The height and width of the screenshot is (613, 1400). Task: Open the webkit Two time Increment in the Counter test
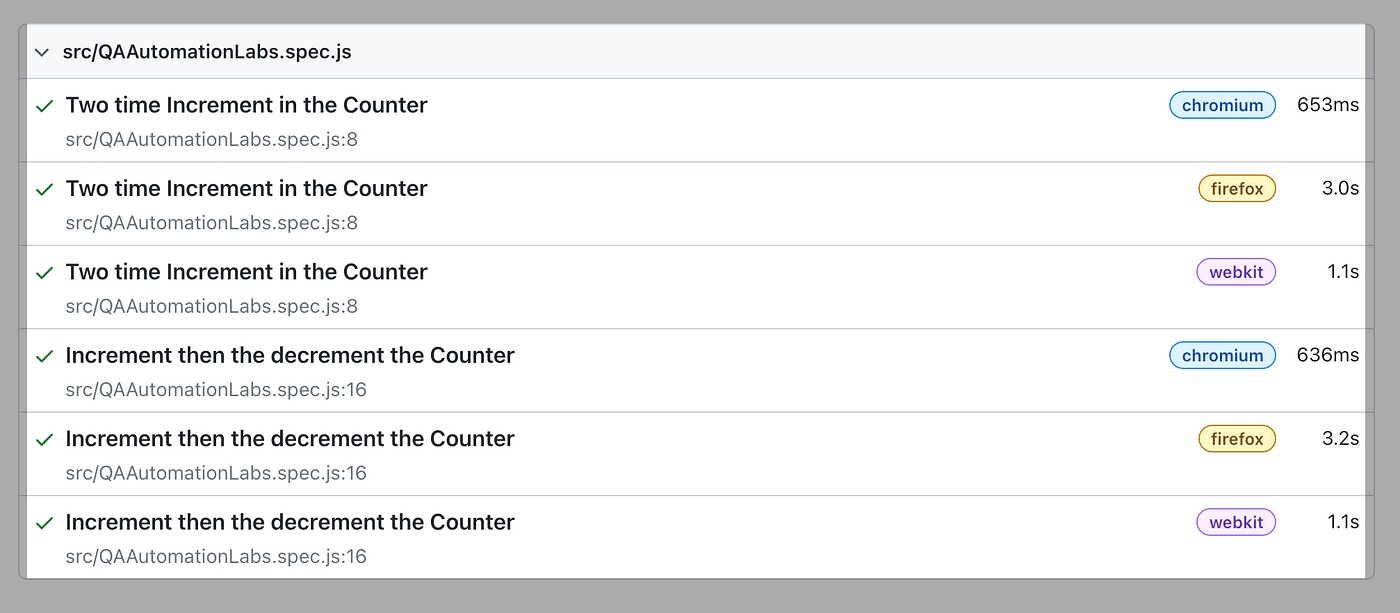click(x=246, y=271)
